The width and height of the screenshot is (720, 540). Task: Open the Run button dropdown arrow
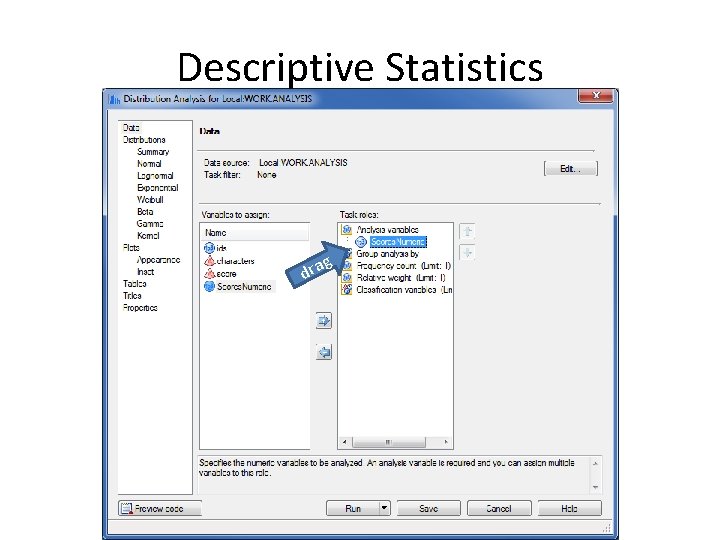(385, 508)
